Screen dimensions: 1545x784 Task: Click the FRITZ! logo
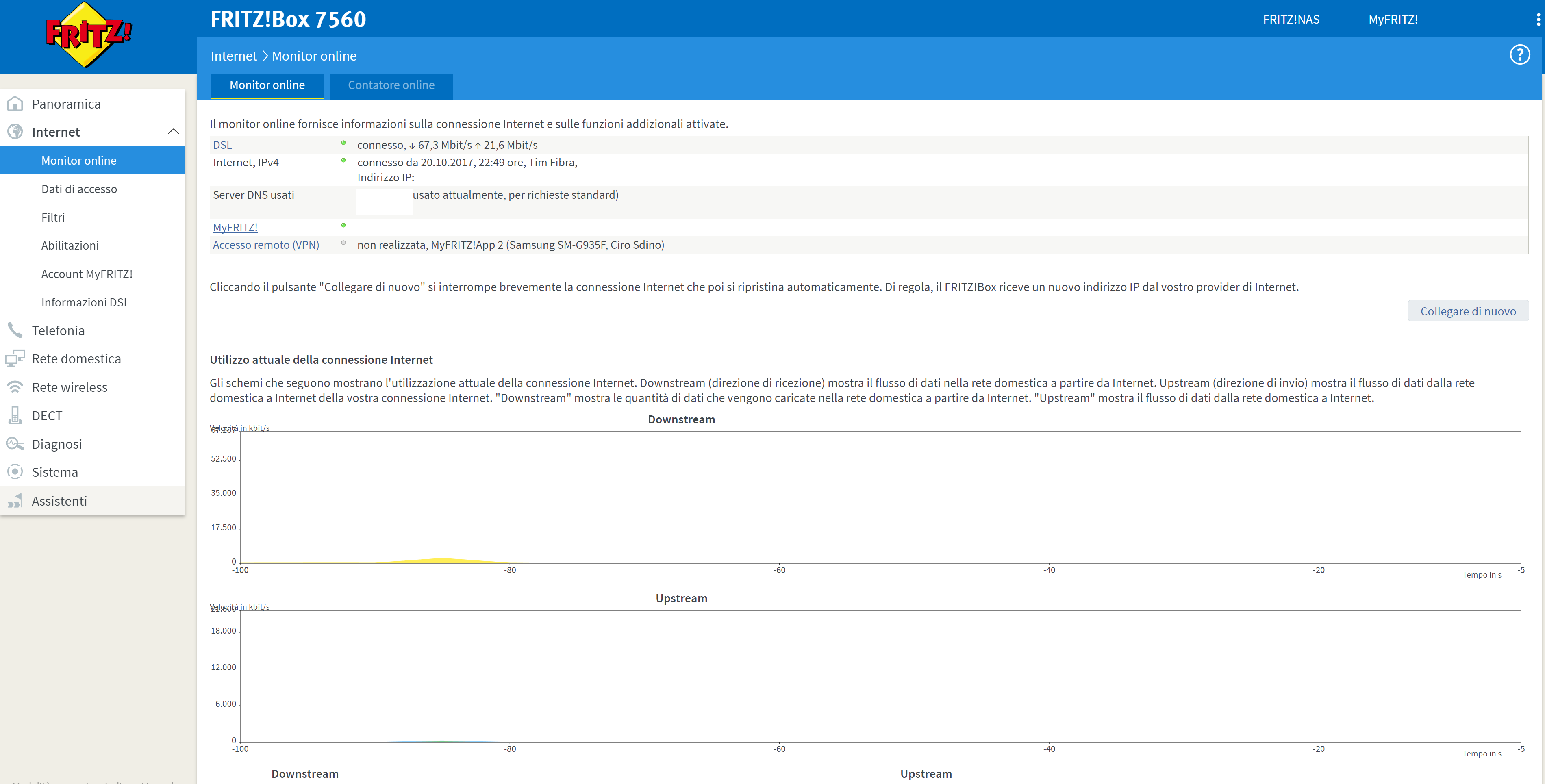[88, 35]
